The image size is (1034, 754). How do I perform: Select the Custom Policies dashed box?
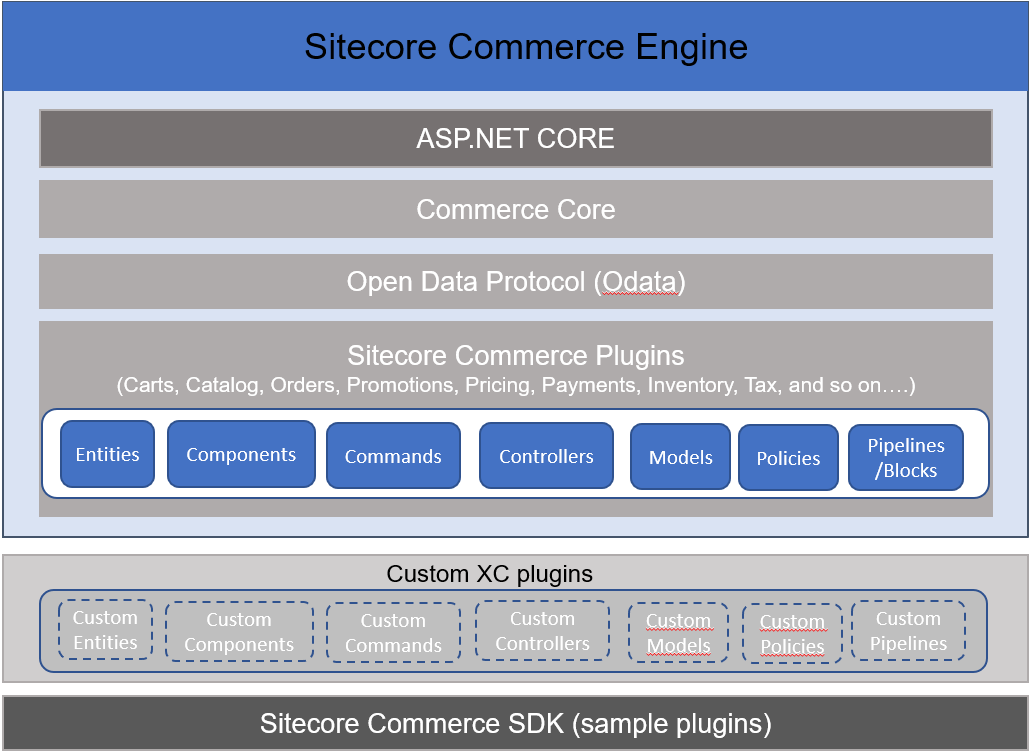point(792,633)
